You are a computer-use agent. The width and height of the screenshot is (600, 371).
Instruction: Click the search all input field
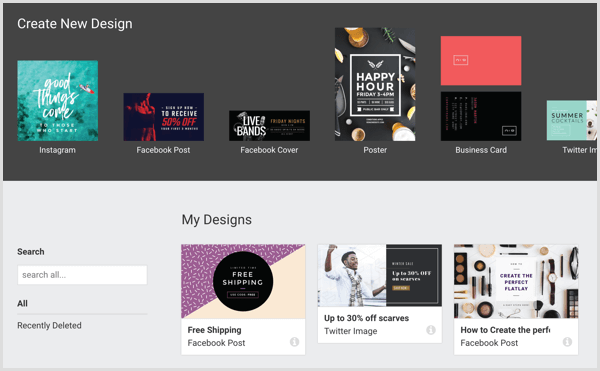pyautogui.click(x=82, y=275)
